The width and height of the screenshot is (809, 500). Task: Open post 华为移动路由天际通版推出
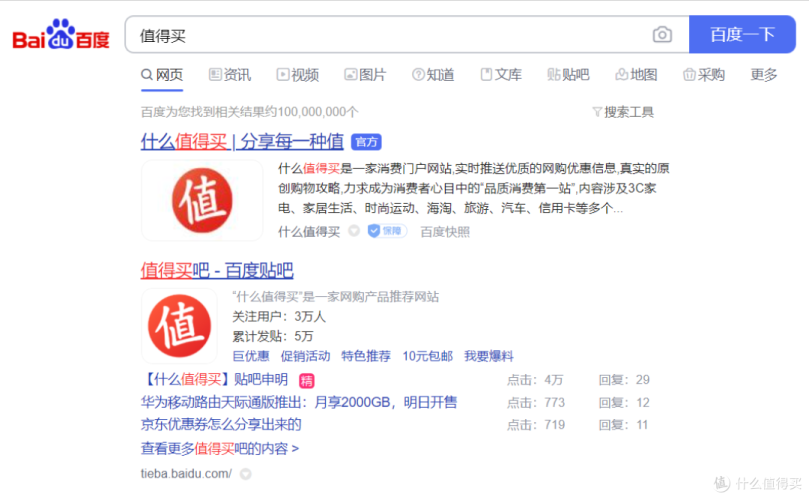299,402
